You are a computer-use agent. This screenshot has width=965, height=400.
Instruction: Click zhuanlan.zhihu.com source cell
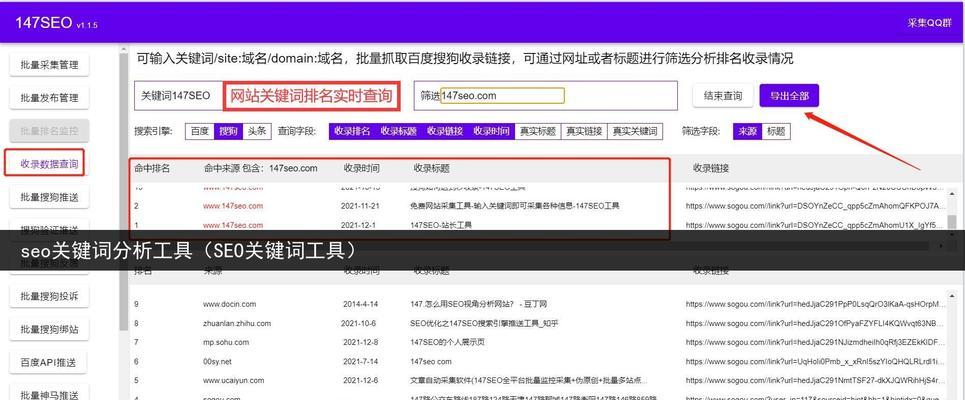(237, 323)
